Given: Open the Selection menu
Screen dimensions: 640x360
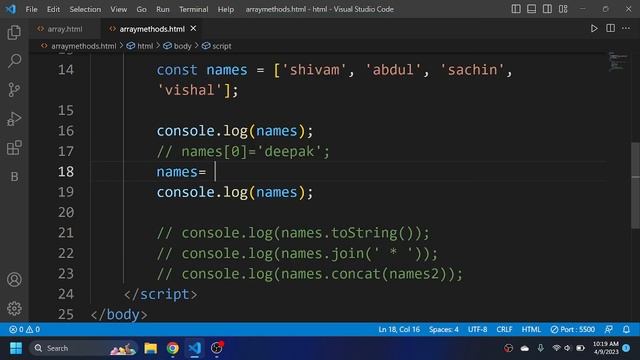Looking at the screenshot, I should pyautogui.click(x=85, y=9).
